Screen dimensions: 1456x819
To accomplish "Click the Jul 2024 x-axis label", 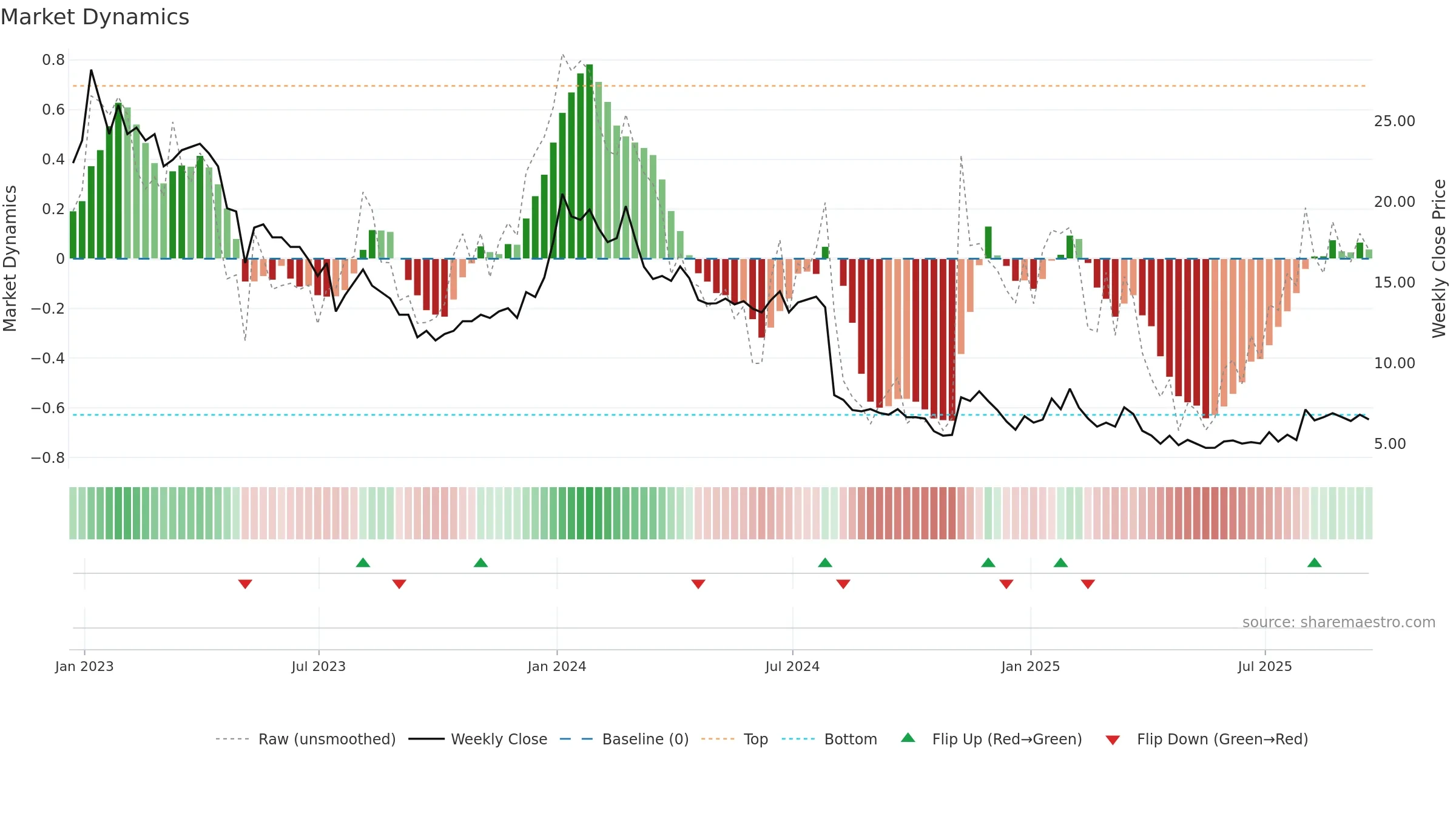I will coord(792,666).
